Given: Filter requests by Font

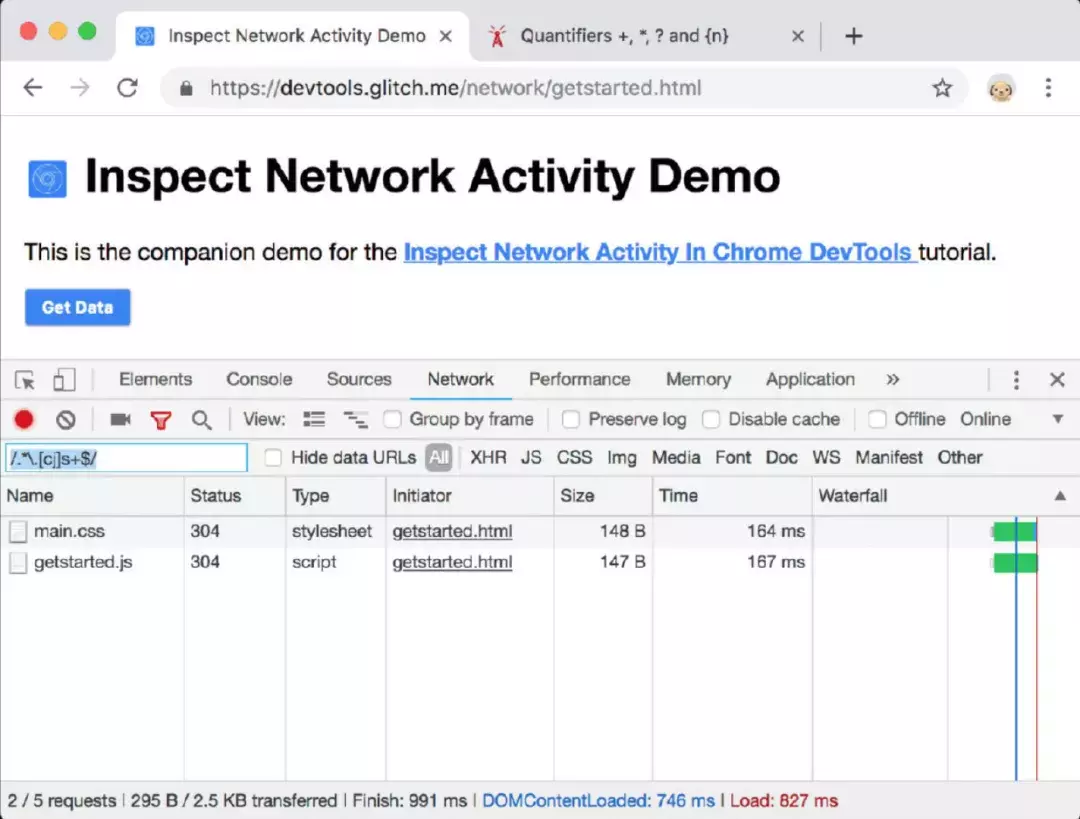Looking at the screenshot, I should coord(733,457).
